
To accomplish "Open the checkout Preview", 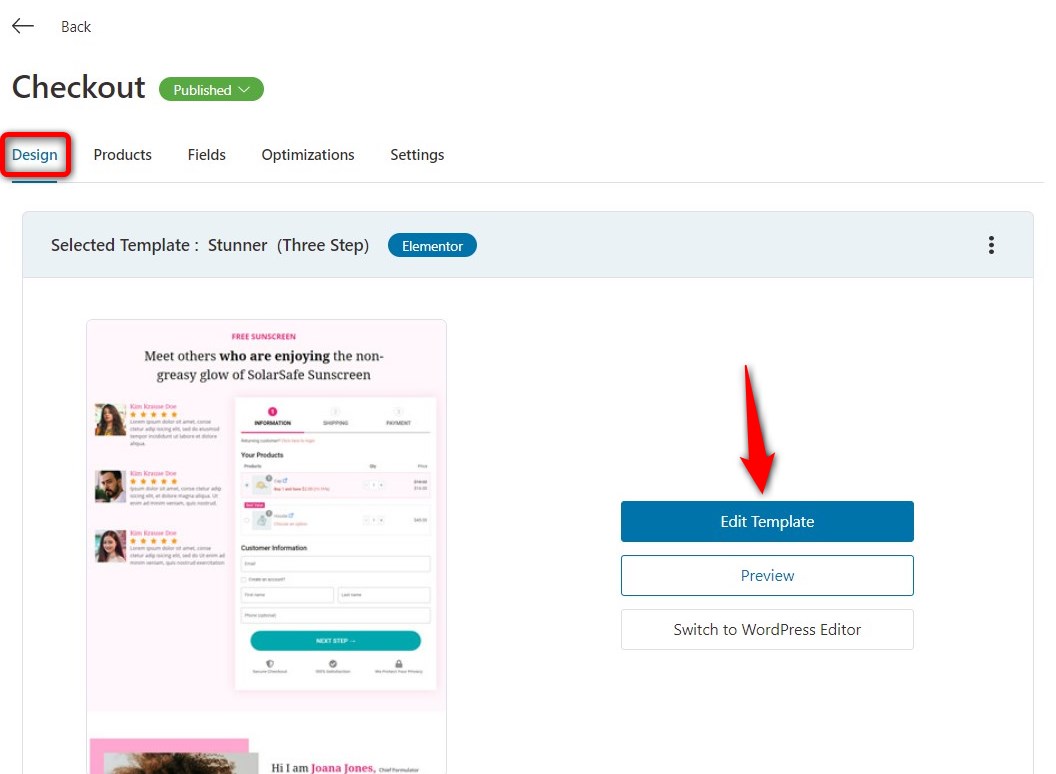I will (766, 575).
